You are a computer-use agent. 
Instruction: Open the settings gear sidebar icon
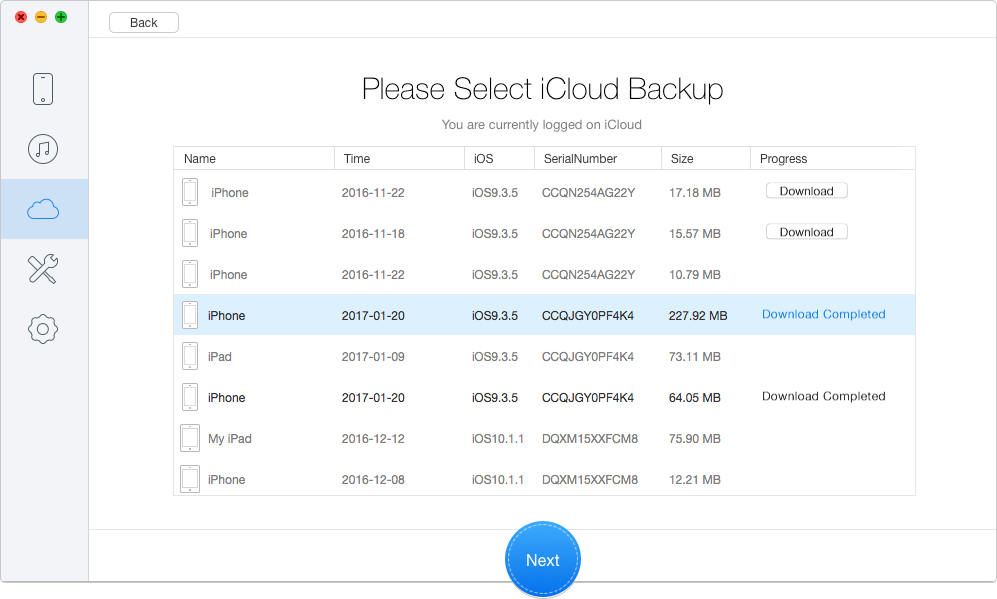(x=43, y=329)
